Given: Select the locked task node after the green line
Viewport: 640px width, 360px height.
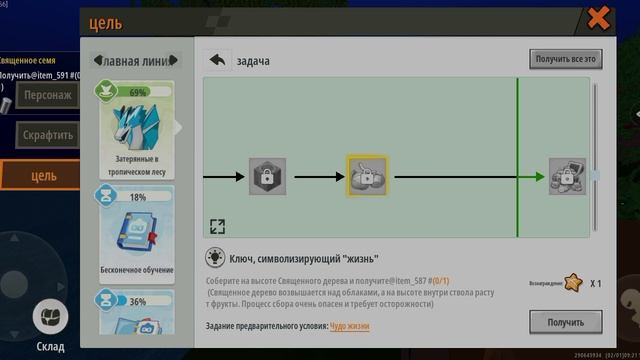Looking at the screenshot, I should [567, 176].
